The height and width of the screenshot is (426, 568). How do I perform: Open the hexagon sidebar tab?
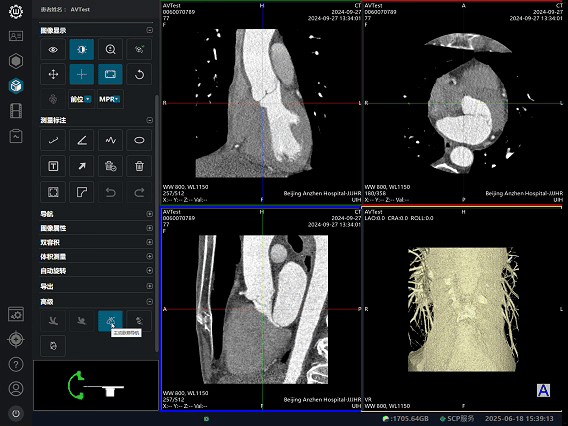point(16,61)
